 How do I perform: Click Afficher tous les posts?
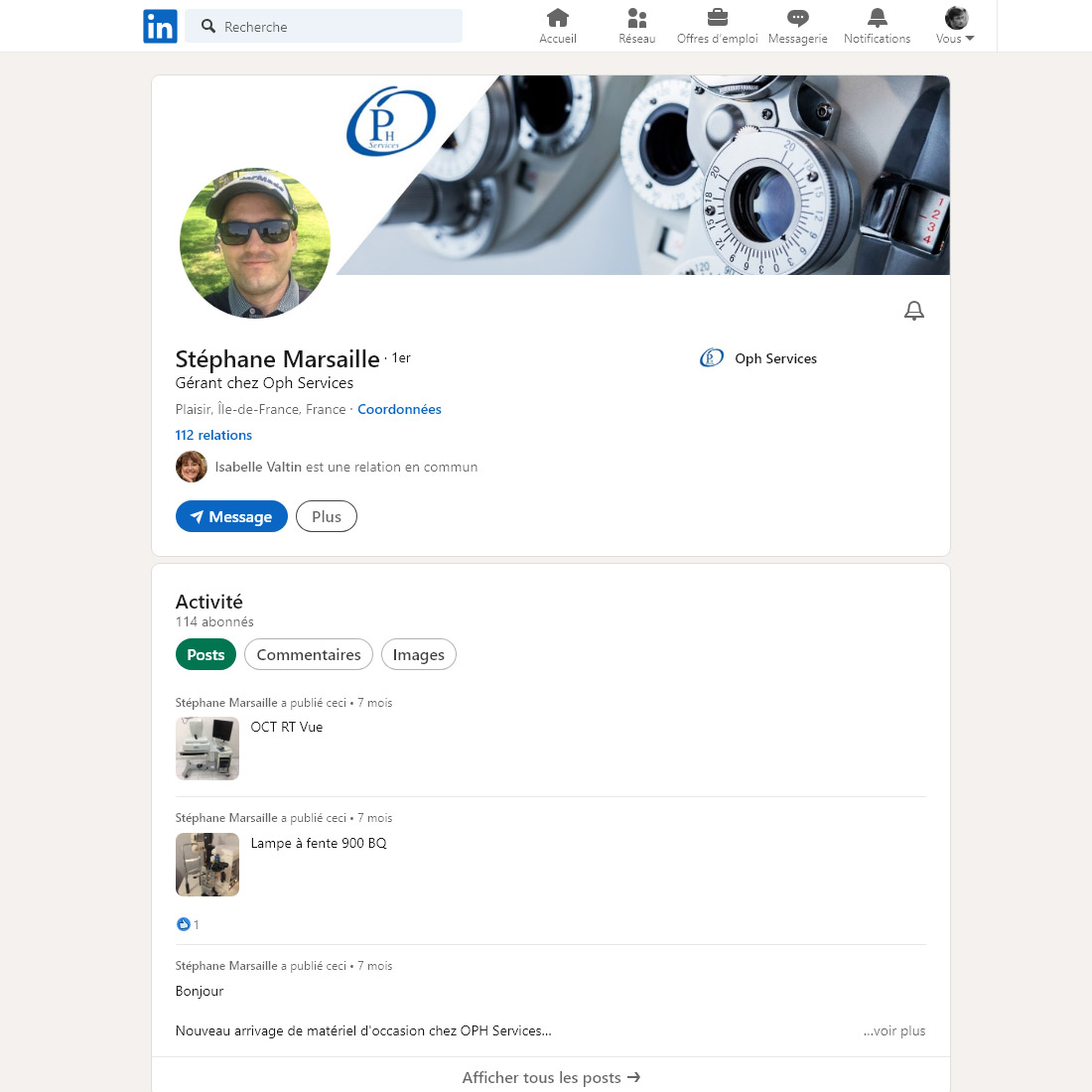click(551, 1077)
